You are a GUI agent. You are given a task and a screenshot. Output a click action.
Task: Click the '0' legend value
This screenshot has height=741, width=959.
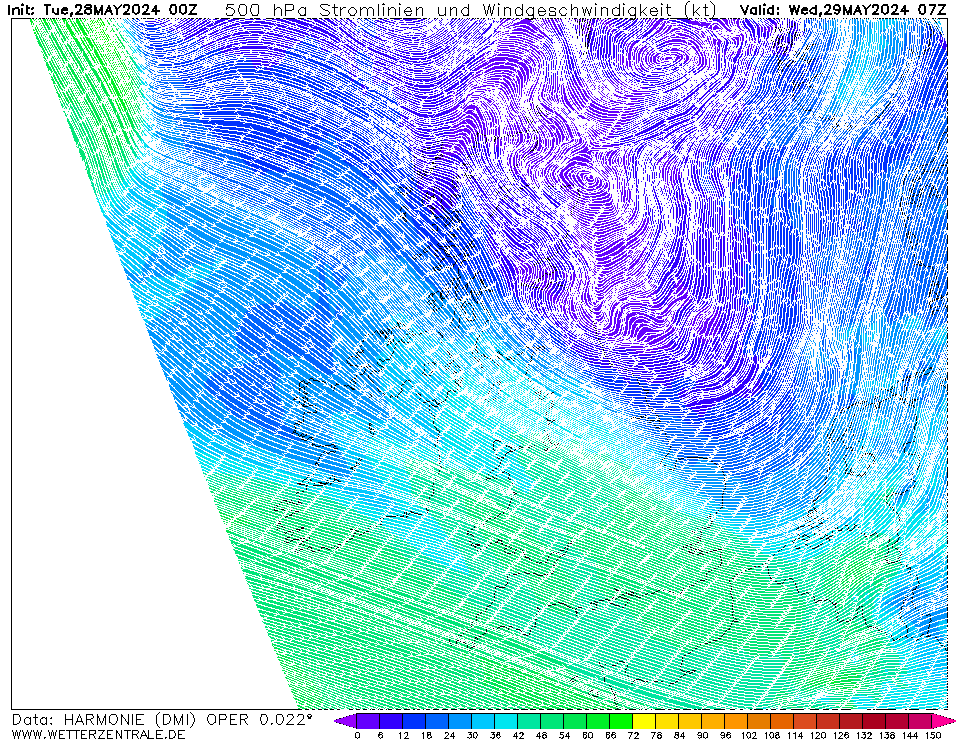[x=357, y=735]
